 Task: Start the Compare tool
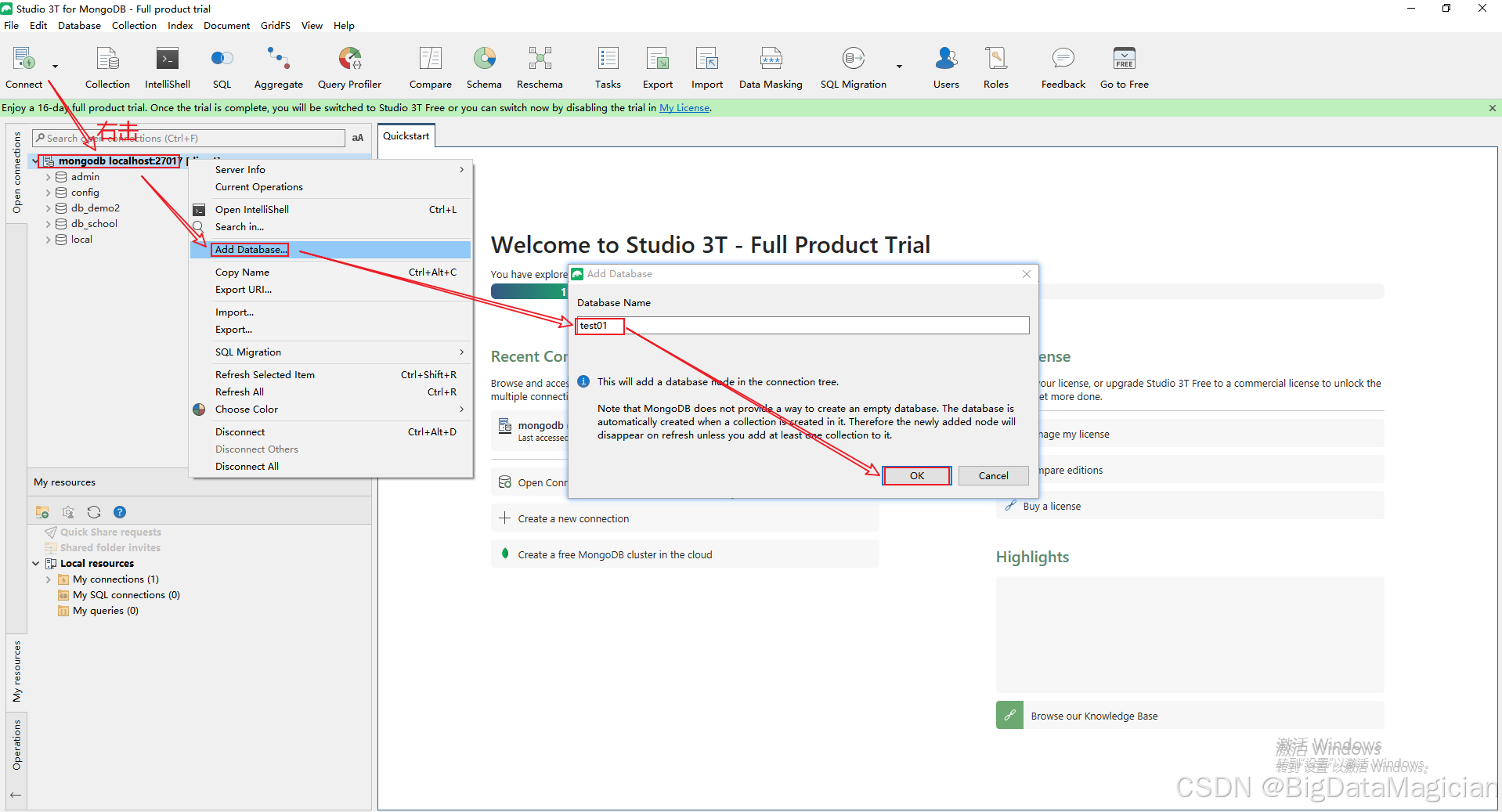click(431, 67)
